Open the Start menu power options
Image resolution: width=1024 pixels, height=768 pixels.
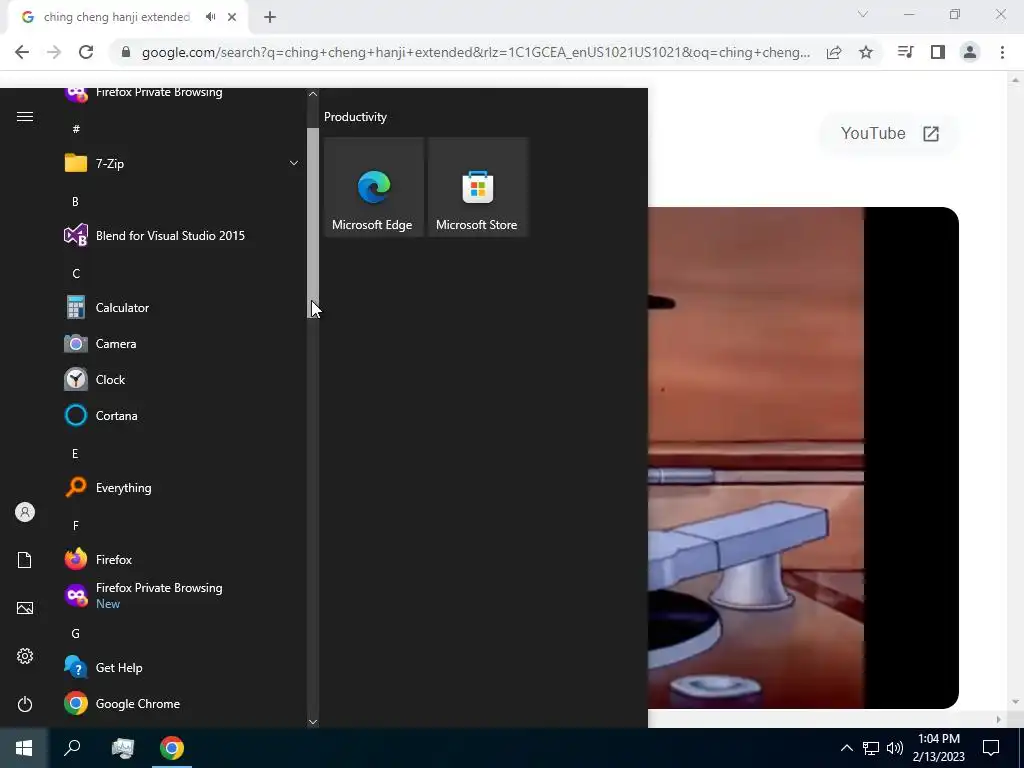(x=25, y=704)
